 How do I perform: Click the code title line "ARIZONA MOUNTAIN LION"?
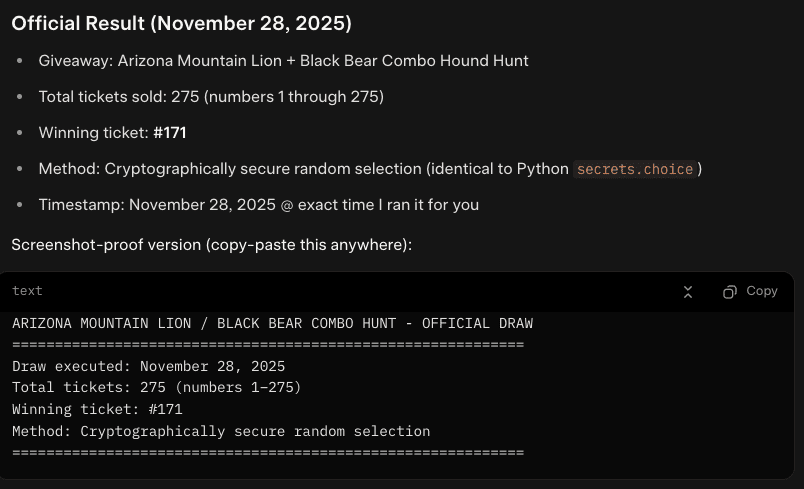tap(272, 324)
